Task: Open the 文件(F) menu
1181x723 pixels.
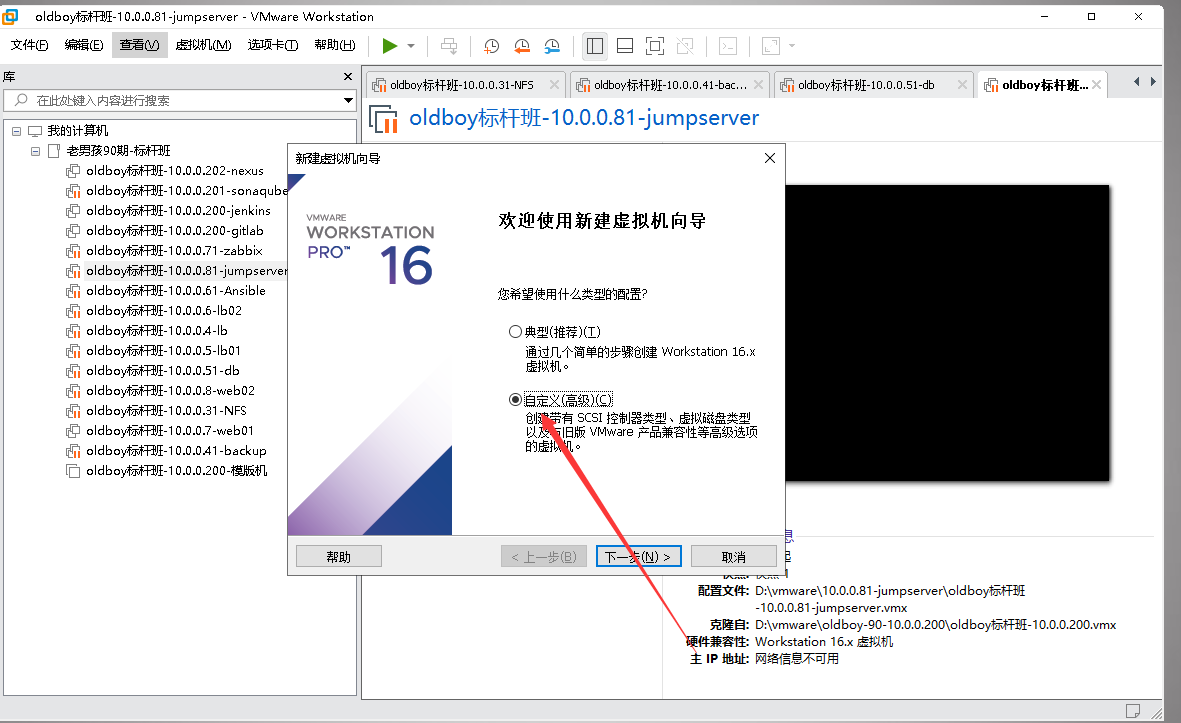Action: click(29, 45)
